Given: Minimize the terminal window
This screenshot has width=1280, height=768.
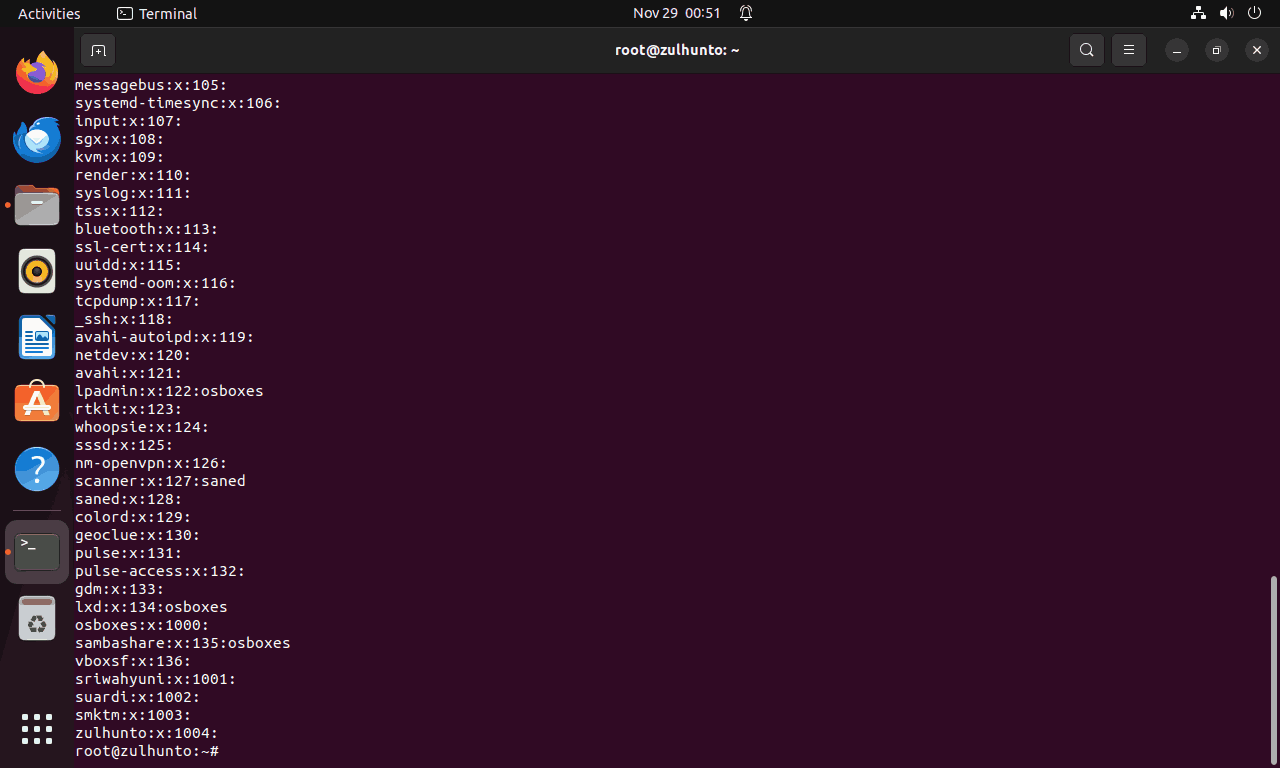Looking at the screenshot, I should (1178, 50).
